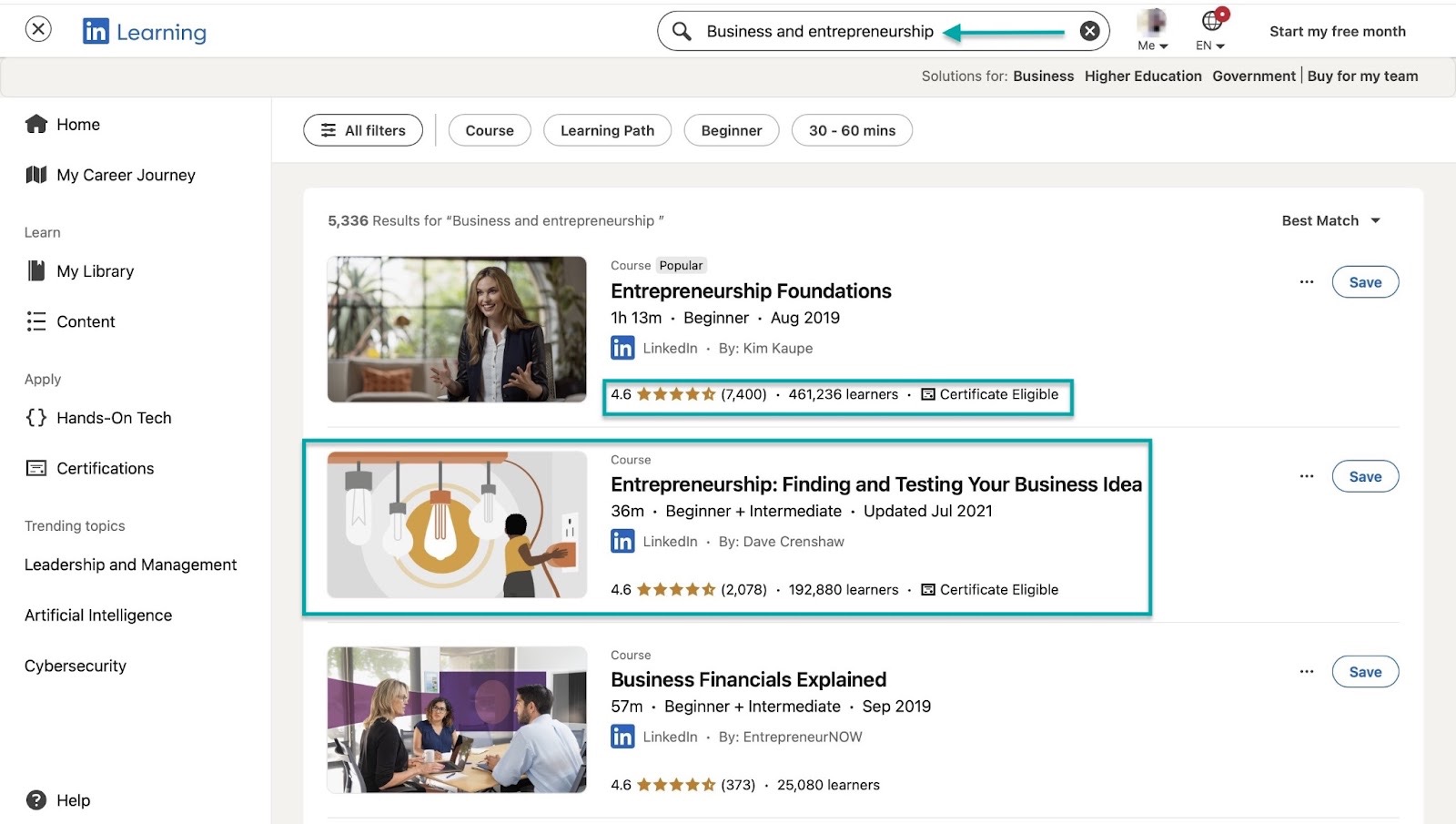Toggle the Course filter pill
The width and height of the screenshot is (1456, 824).
click(x=490, y=130)
